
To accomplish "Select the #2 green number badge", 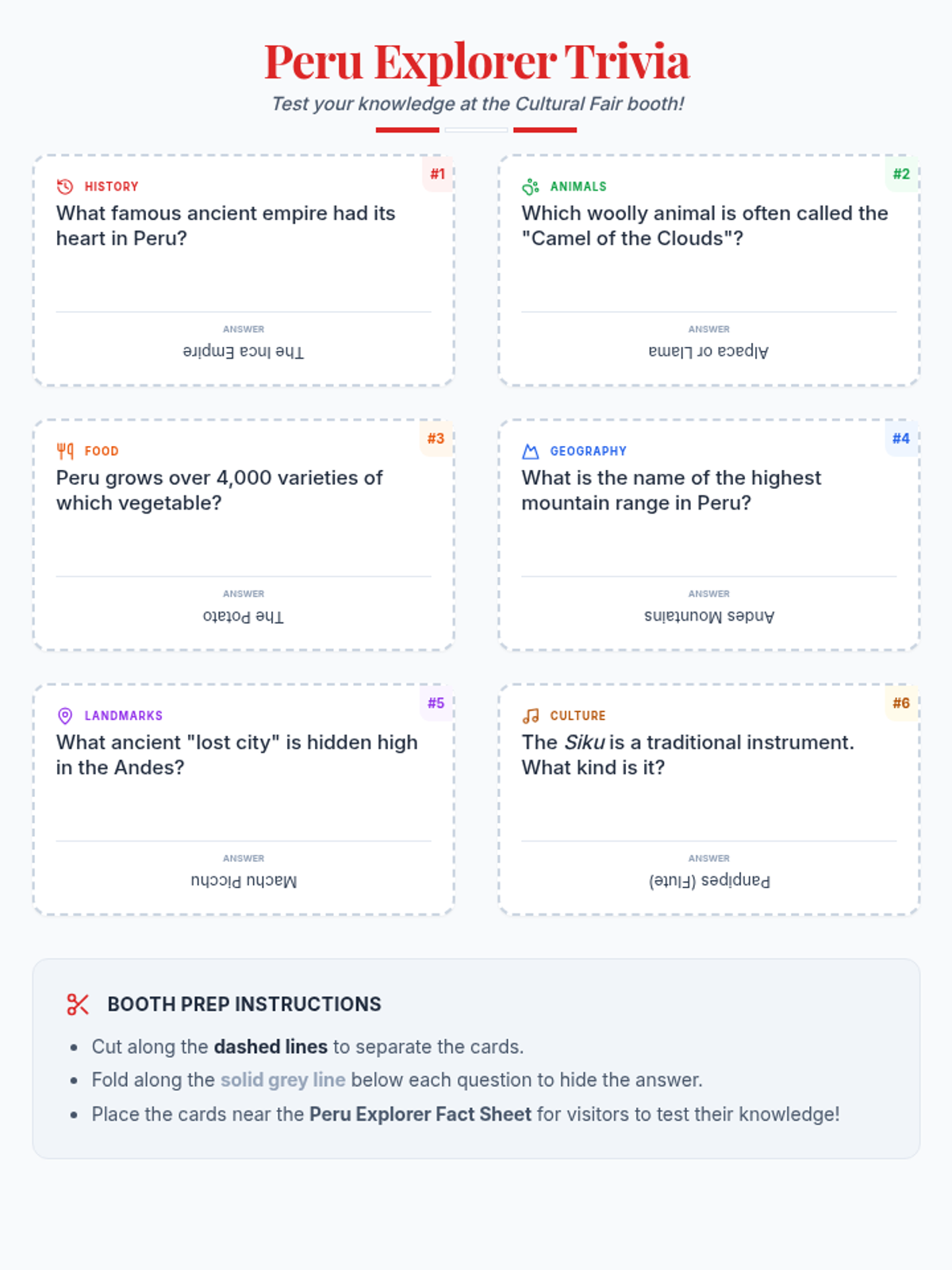I will pos(901,174).
